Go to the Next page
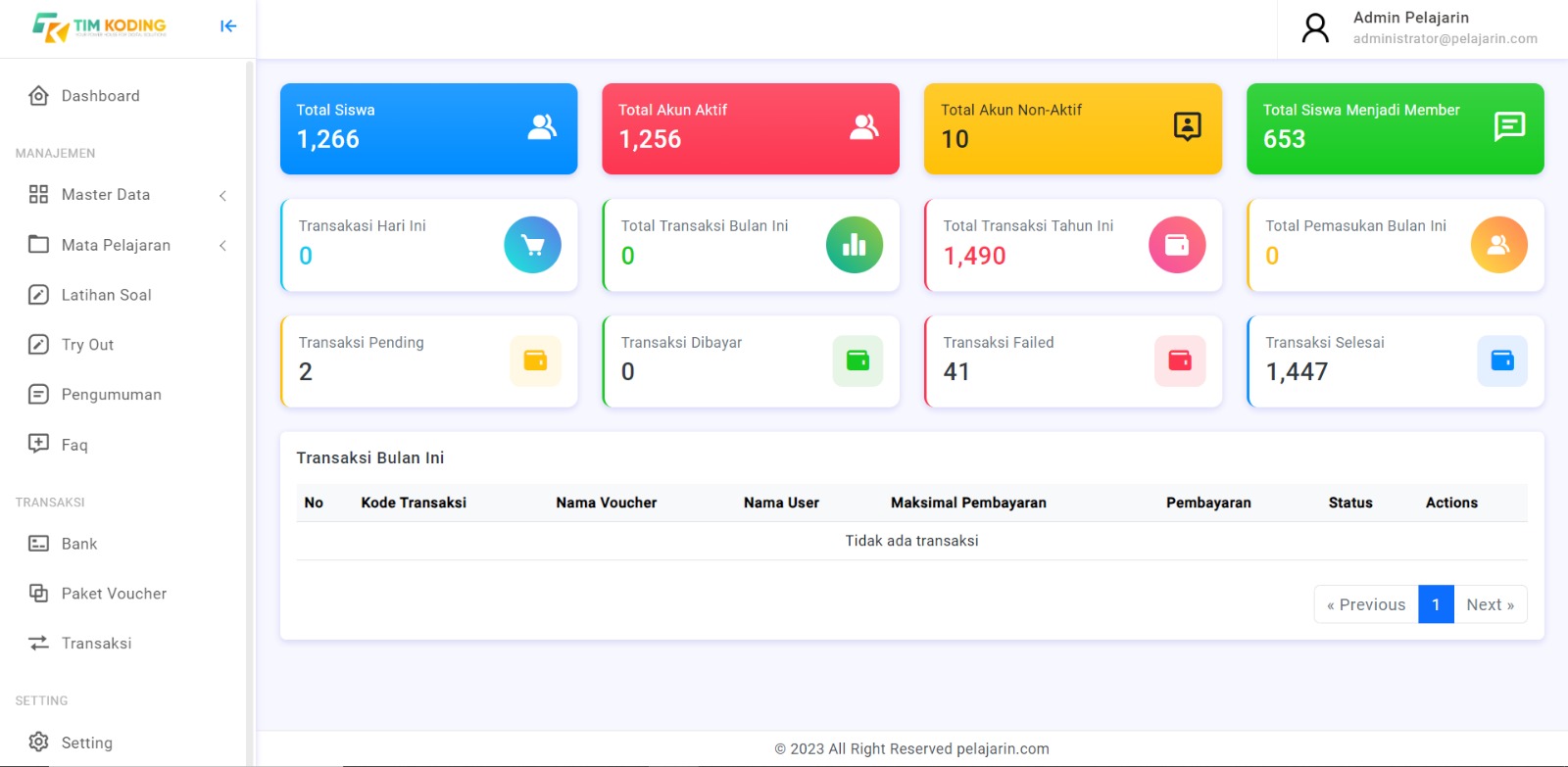 (x=1490, y=604)
